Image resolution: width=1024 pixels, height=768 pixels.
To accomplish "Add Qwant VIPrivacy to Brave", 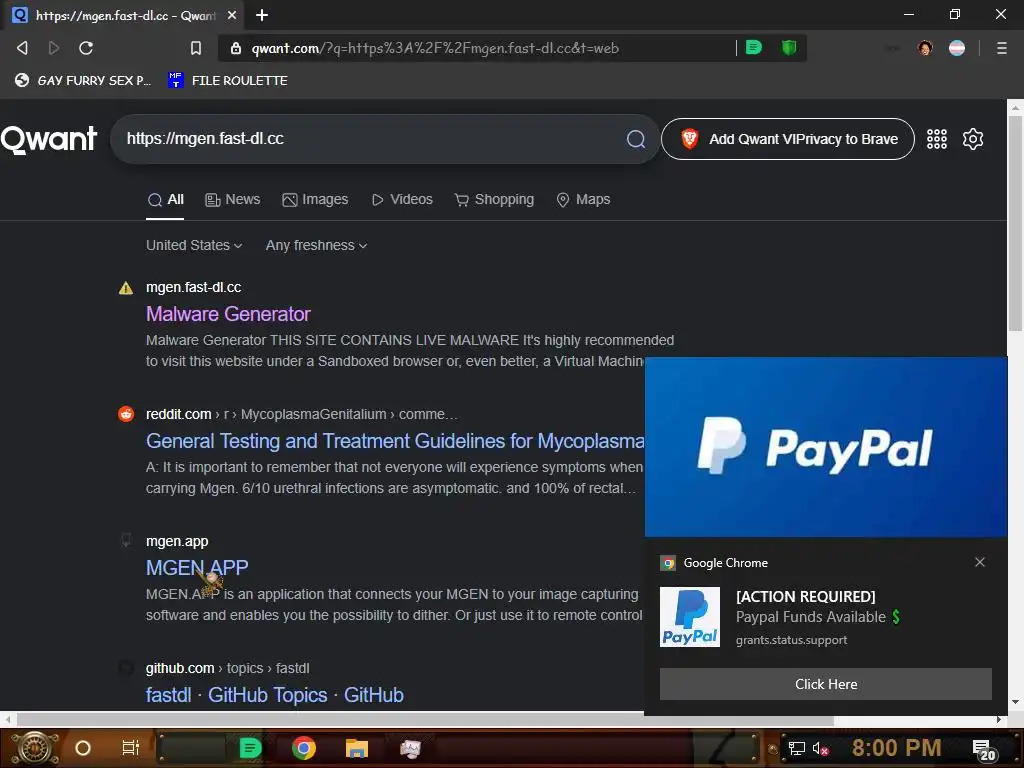I will [788, 139].
